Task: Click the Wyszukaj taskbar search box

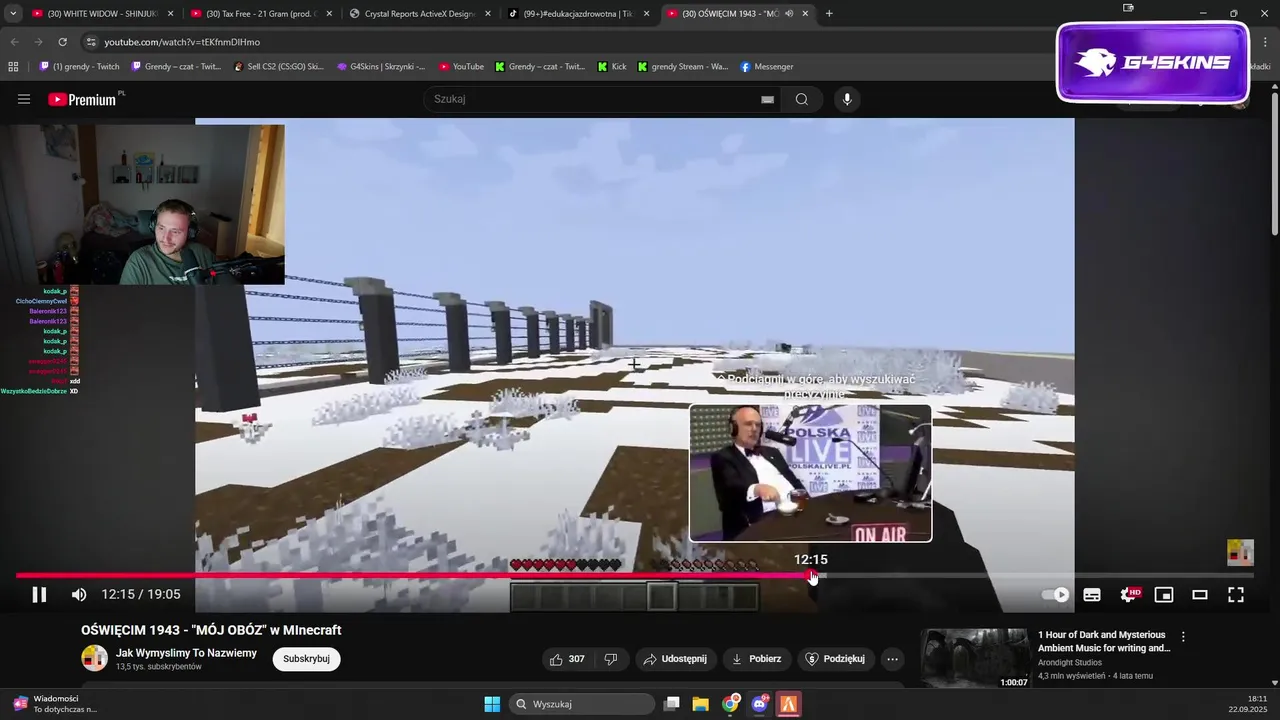Action: coord(580,704)
